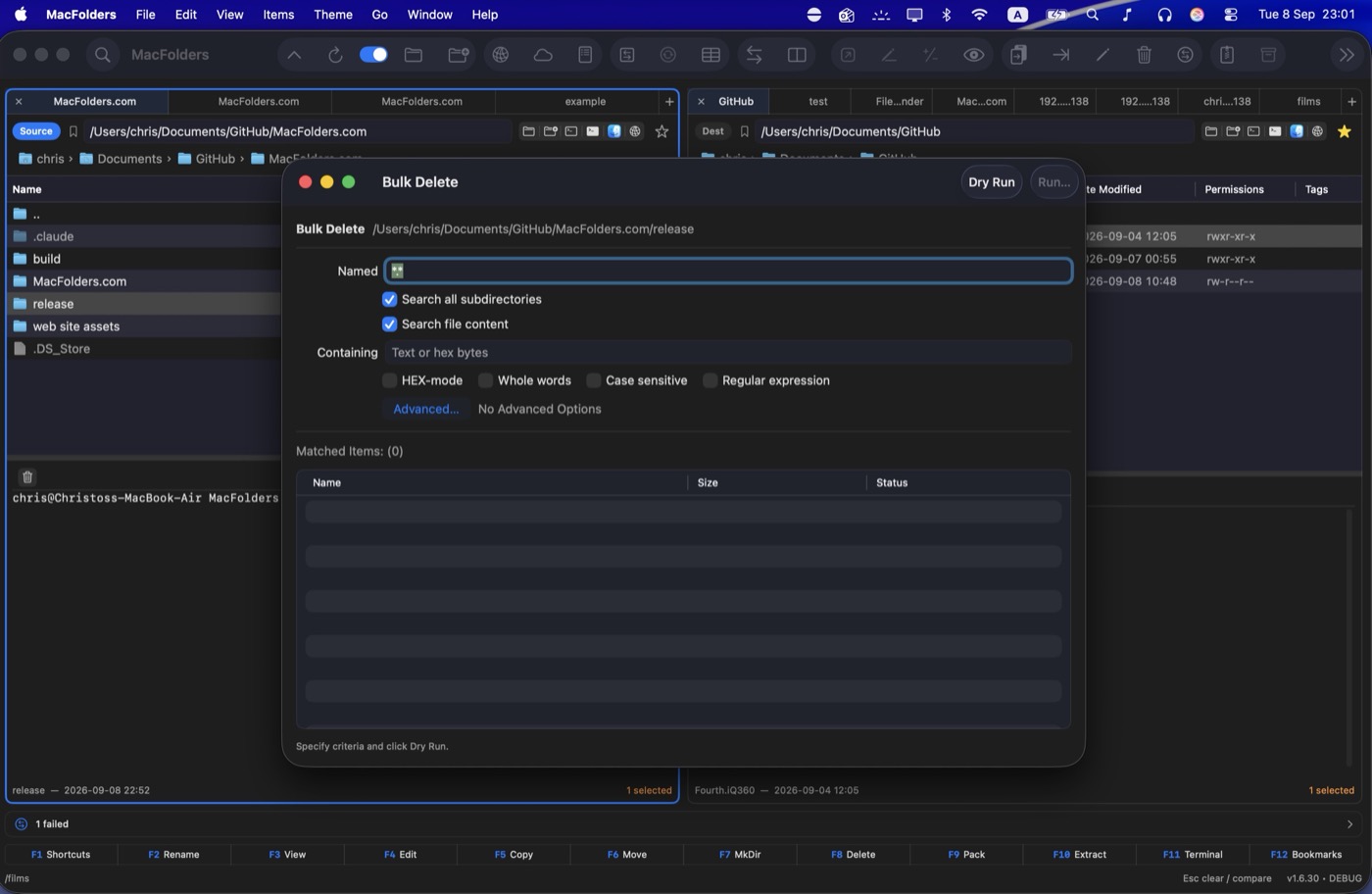This screenshot has width=1372, height=894.
Task: Click the move arrow-to-bar toolbar icon
Action: [x=1060, y=55]
